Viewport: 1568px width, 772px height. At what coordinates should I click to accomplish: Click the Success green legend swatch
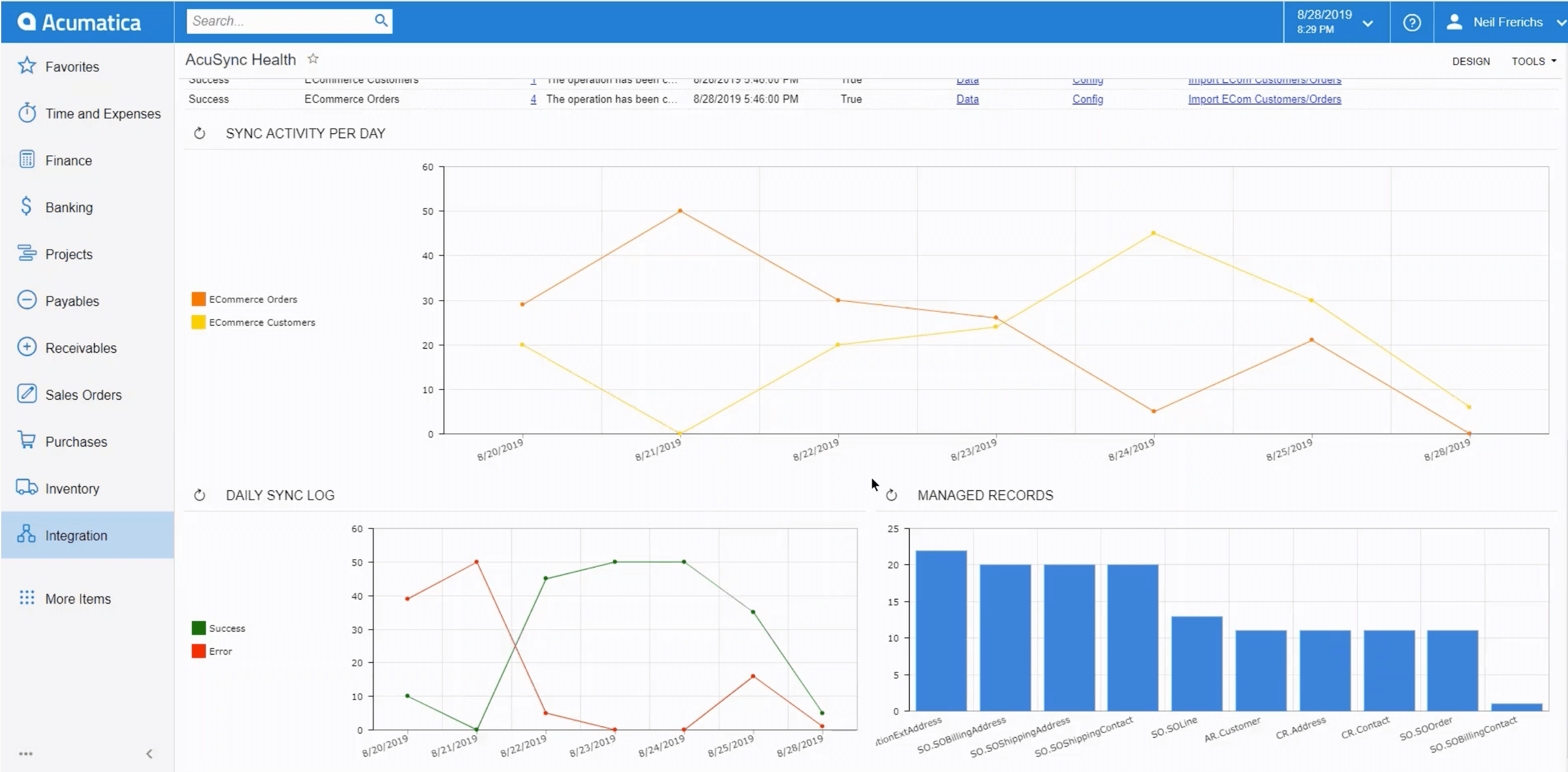(x=199, y=628)
